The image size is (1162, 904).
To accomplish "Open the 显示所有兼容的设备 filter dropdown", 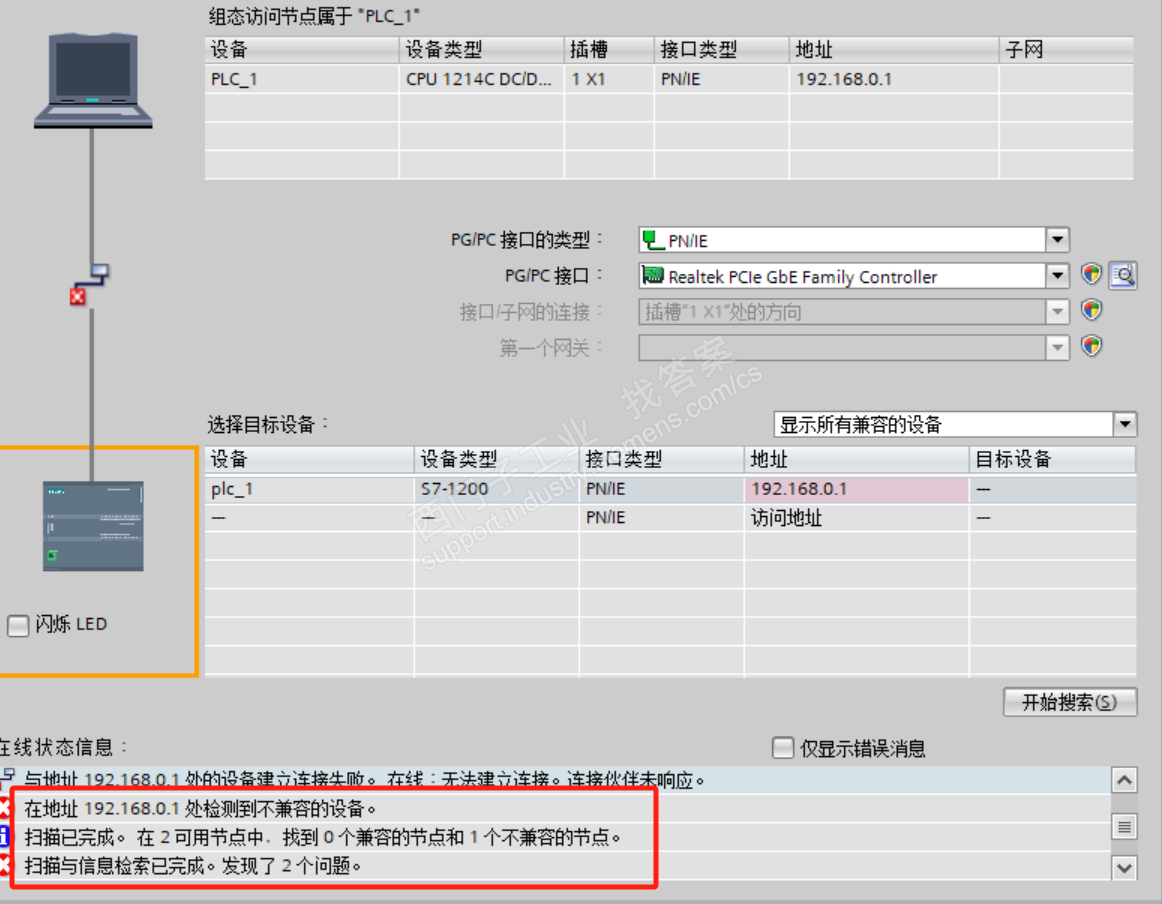I will 1125,425.
